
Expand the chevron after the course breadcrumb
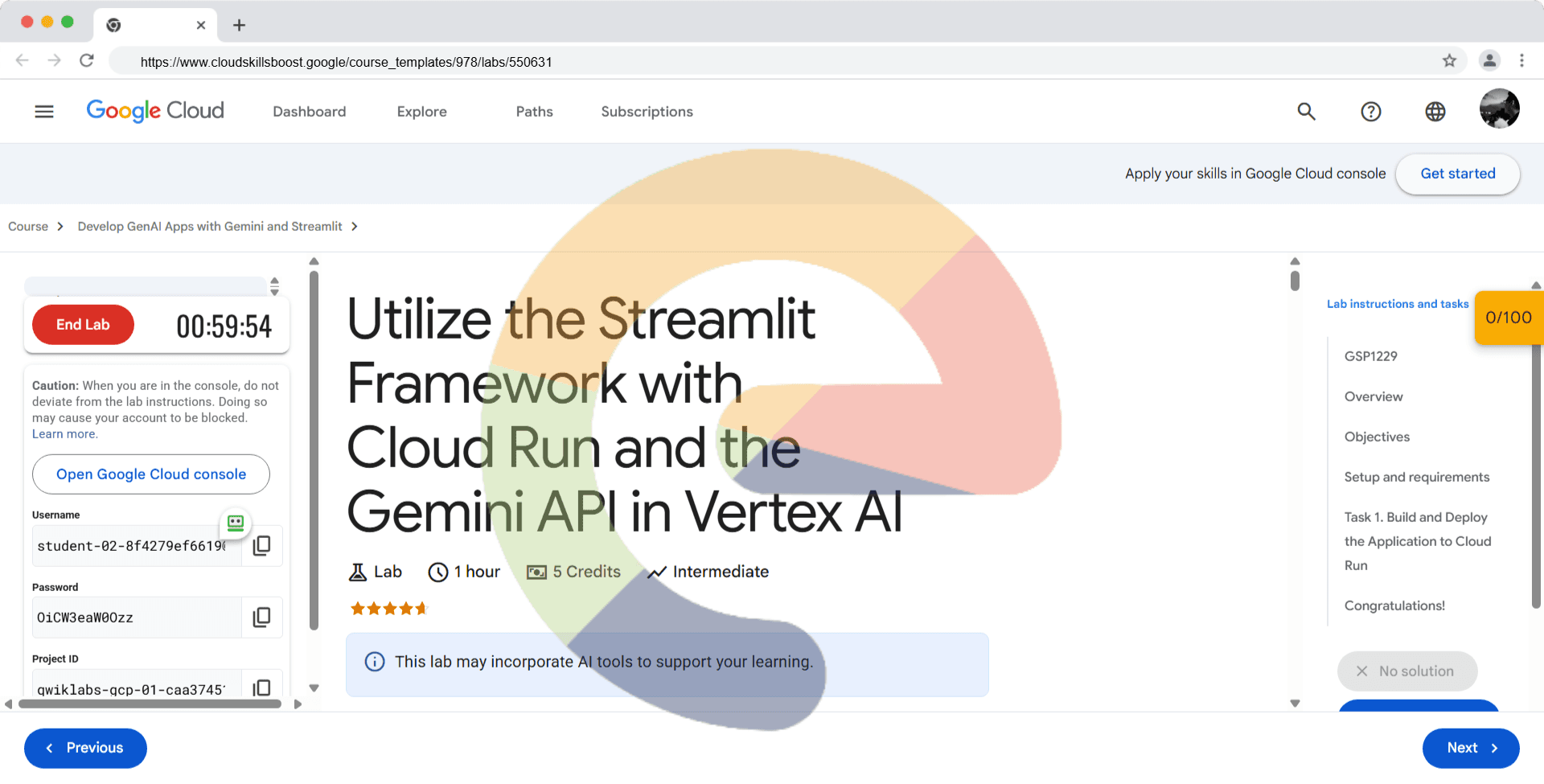pos(355,227)
